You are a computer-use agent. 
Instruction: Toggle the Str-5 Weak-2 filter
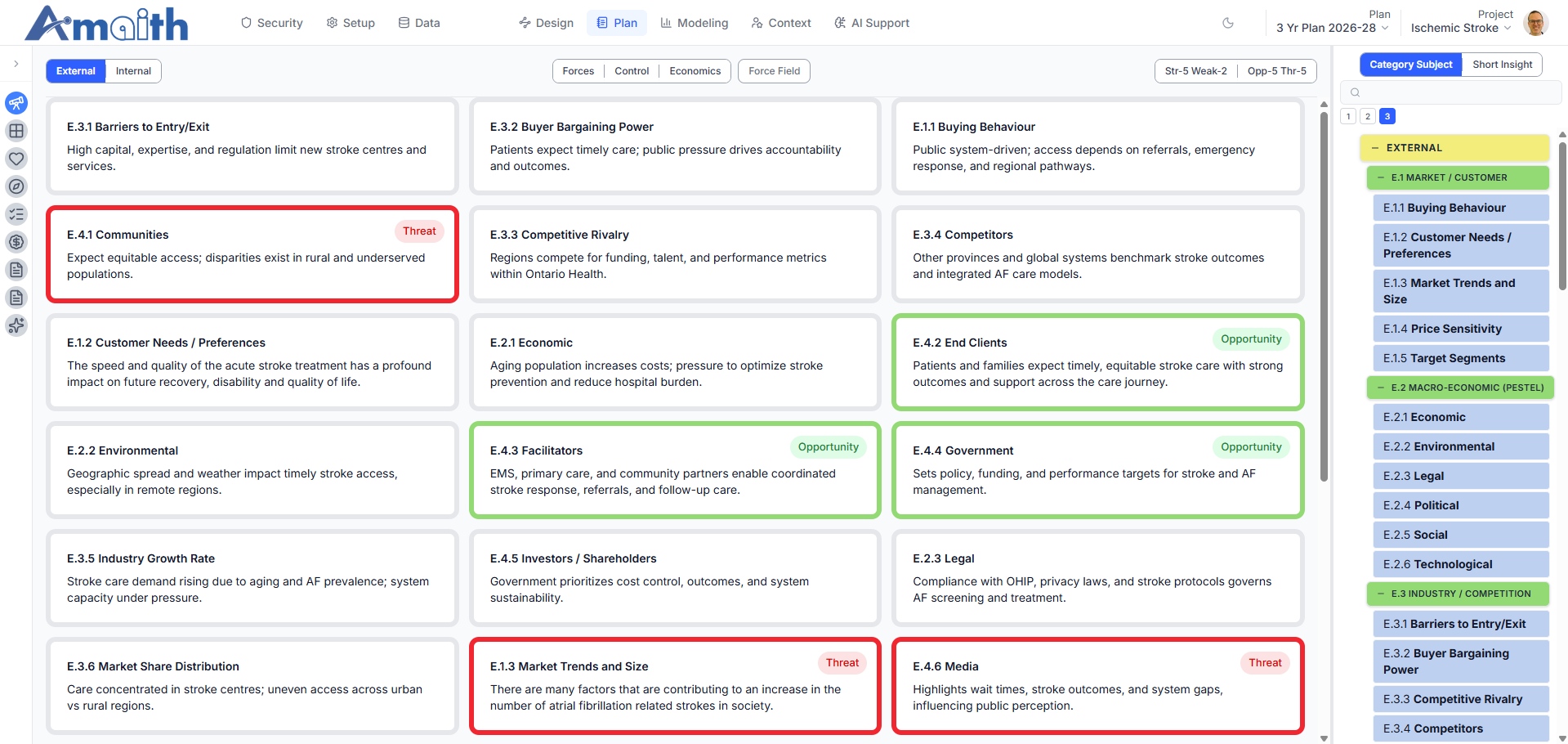pyautogui.click(x=1196, y=71)
